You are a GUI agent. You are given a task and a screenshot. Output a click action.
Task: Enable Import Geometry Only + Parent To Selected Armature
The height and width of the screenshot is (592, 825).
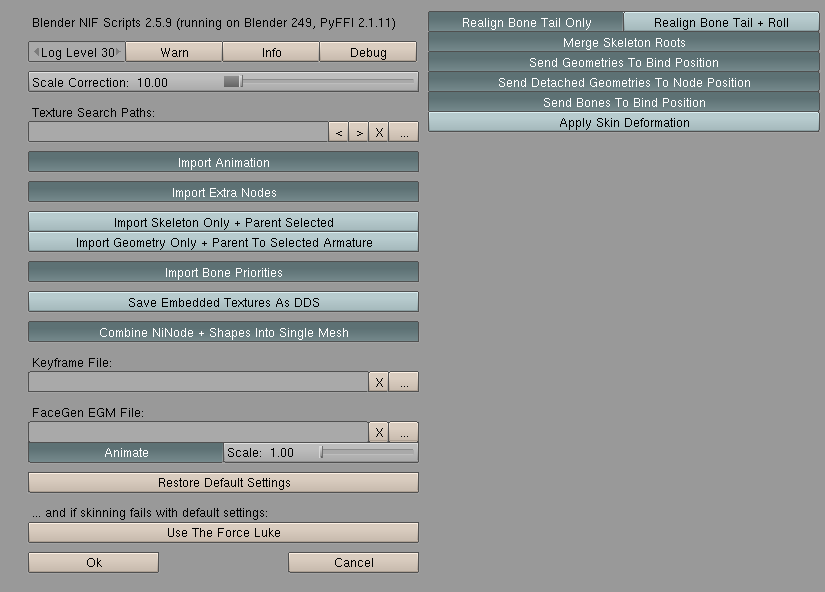coord(224,242)
